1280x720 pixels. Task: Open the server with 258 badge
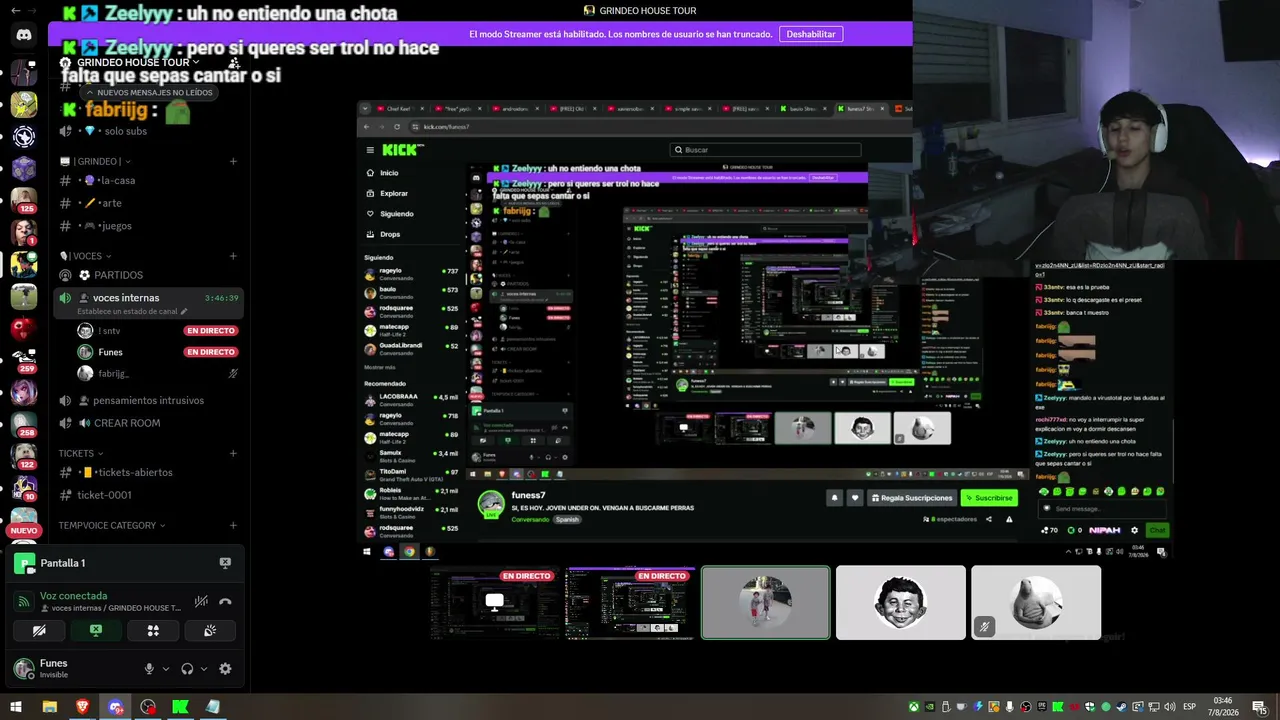[24, 424]
